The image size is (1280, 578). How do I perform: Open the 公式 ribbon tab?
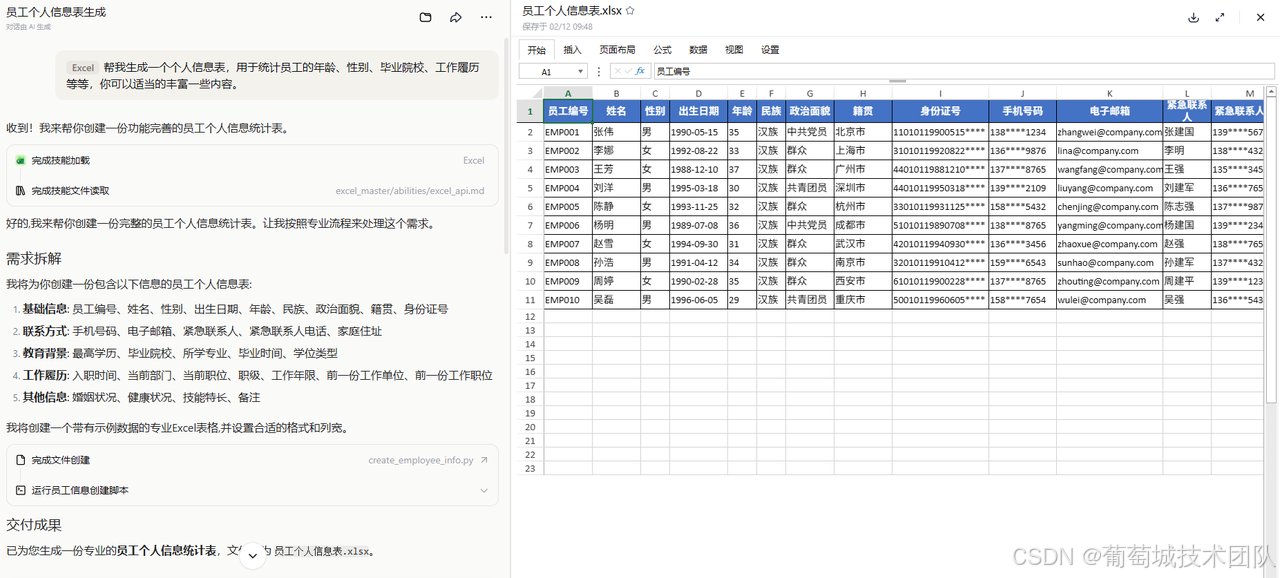coord(662,49)
